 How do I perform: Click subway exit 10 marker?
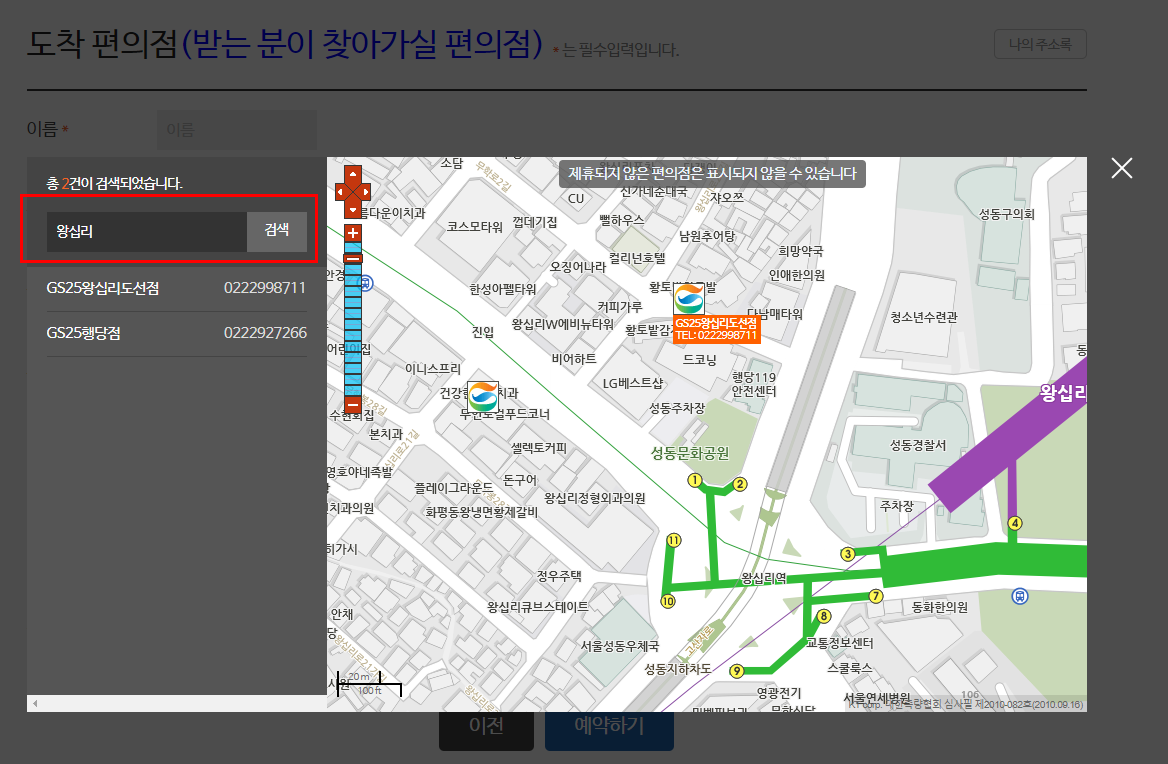click(668, 601)
